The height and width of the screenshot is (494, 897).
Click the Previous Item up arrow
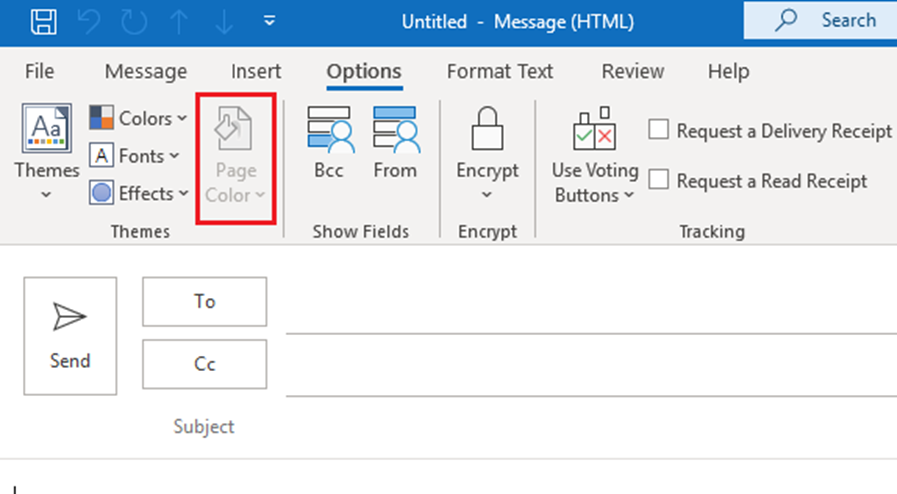pyautogui.click(x=179, y=22)
